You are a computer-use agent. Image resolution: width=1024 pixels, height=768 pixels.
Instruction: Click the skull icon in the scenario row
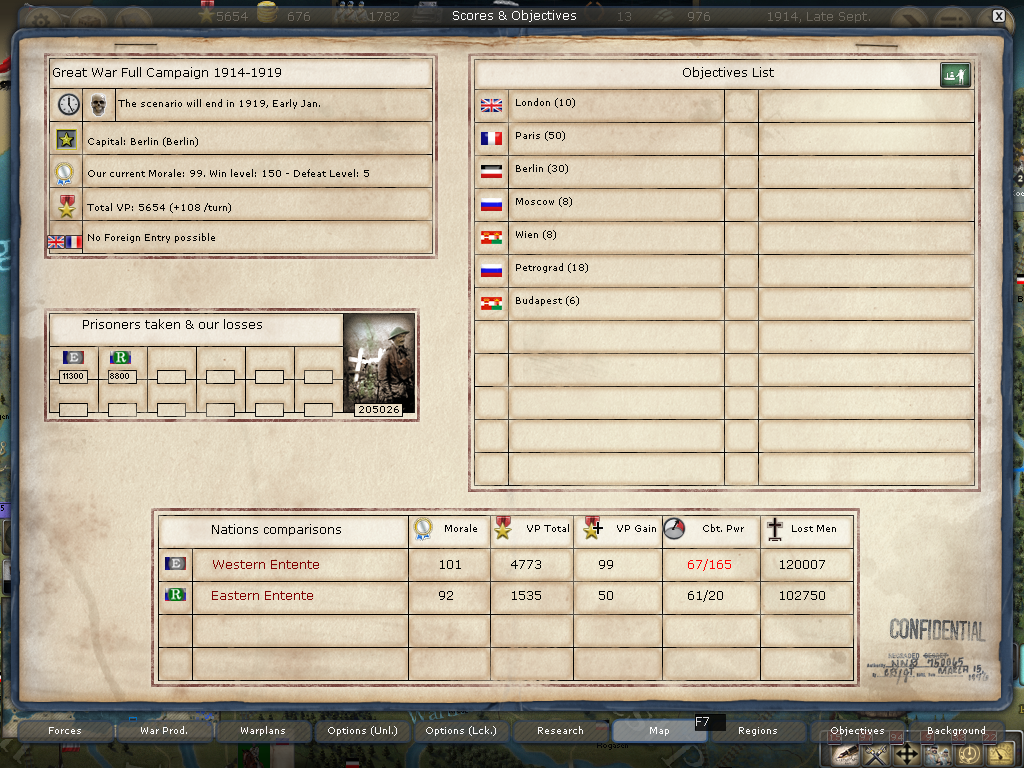pyautogui.click(x=98, y=104)
